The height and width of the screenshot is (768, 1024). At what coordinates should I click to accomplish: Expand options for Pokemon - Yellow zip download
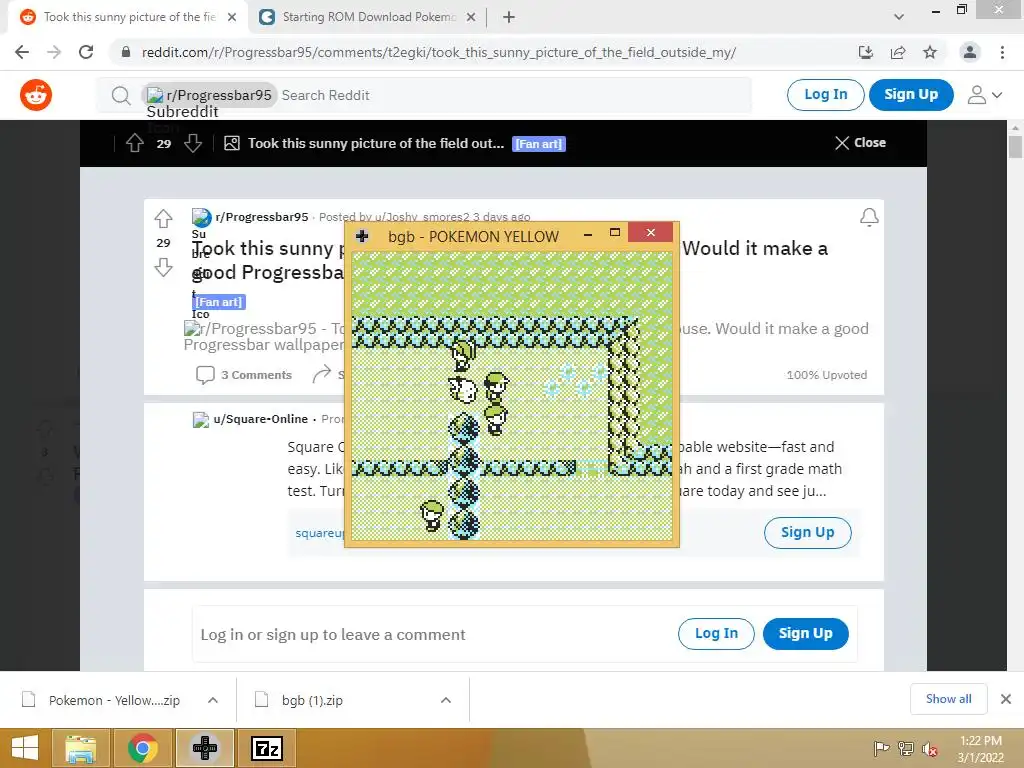coord(213,700)
